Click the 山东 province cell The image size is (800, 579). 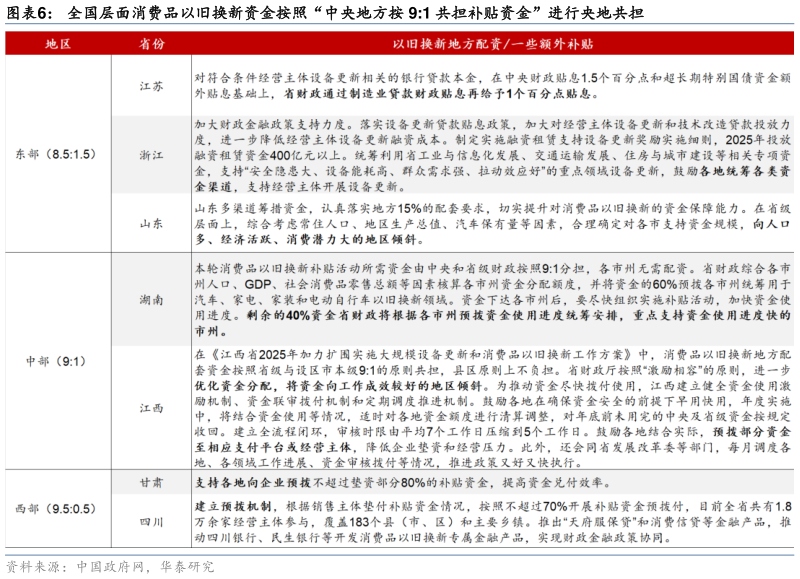coord(151,222)
